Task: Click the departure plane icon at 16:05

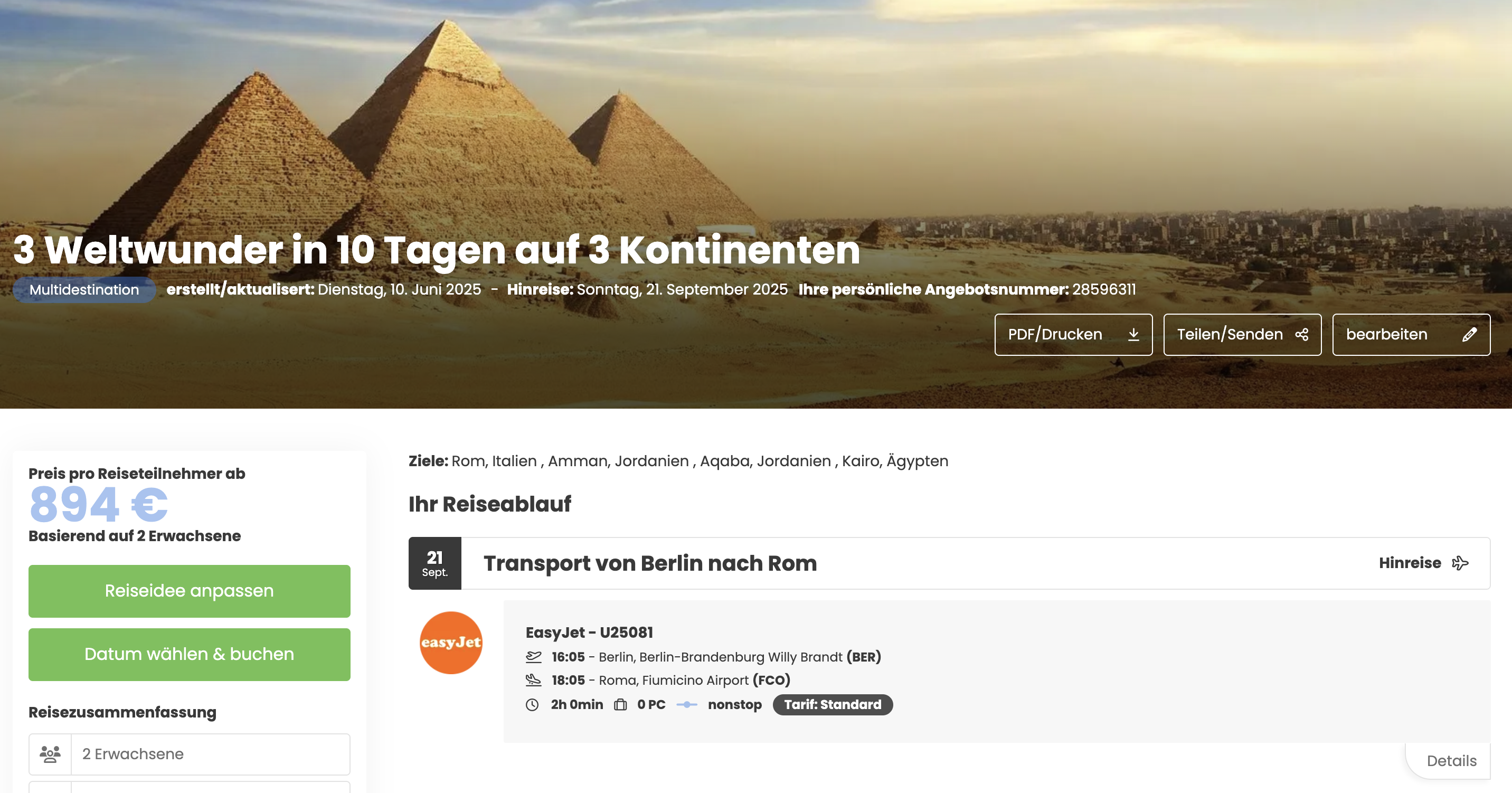Action: pos(534,657)
